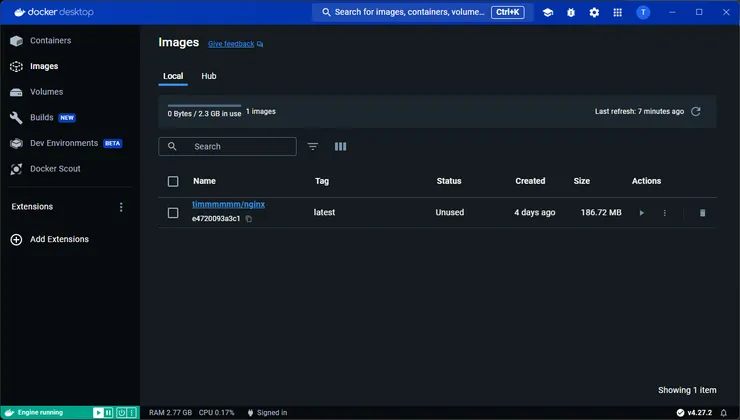Click the Showing 1 item text
This screenshot has width=740, height=420.
point(687,390)
